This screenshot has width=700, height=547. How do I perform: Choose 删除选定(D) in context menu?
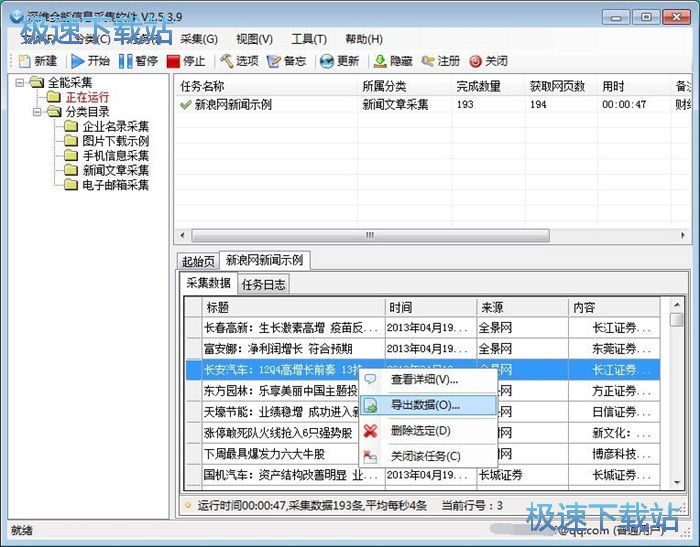point(429,431)
